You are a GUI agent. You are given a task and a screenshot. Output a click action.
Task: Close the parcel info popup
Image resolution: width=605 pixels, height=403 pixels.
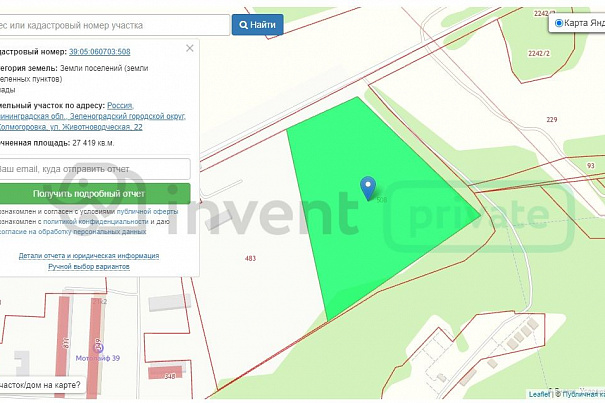190,48
